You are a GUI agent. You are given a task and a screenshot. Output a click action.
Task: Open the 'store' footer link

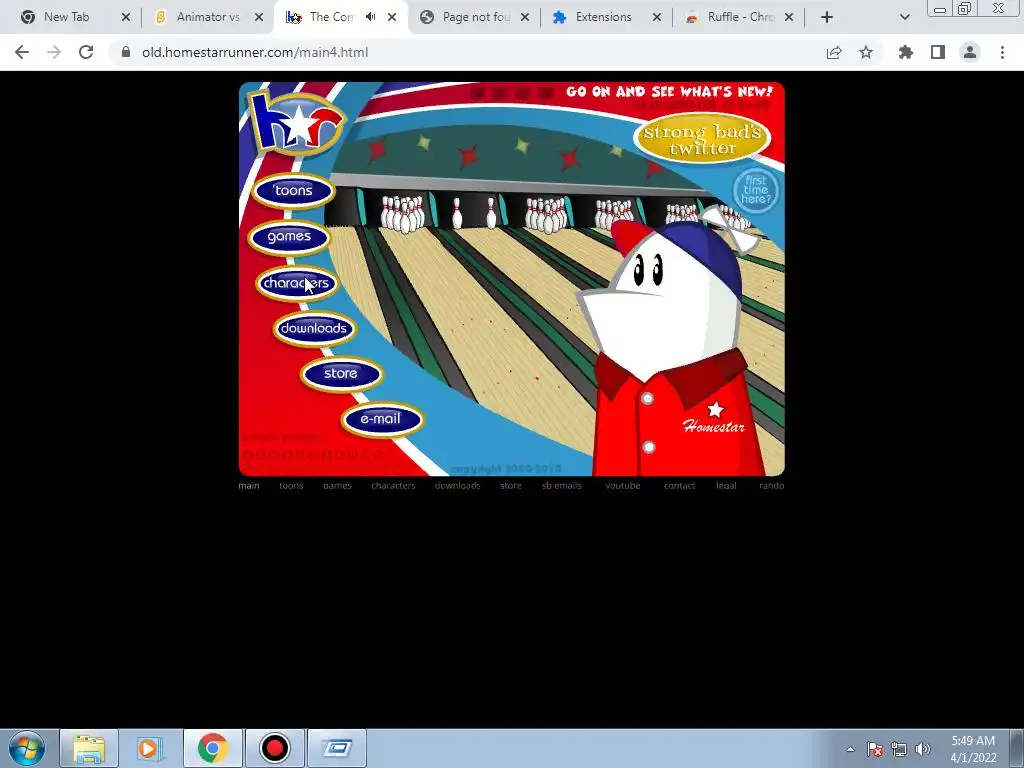pos(511,485)
